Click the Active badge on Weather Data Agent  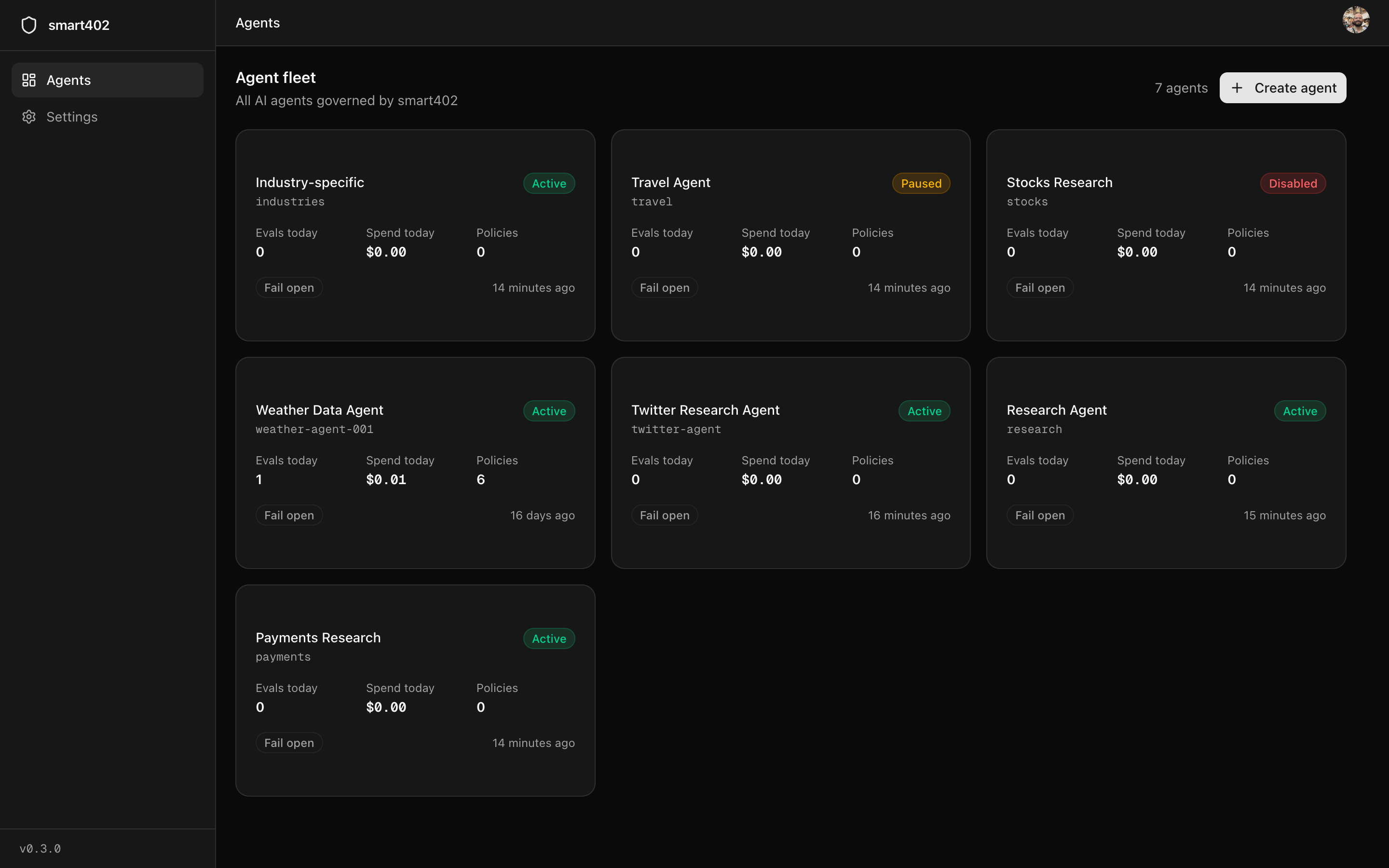point(548,410)
